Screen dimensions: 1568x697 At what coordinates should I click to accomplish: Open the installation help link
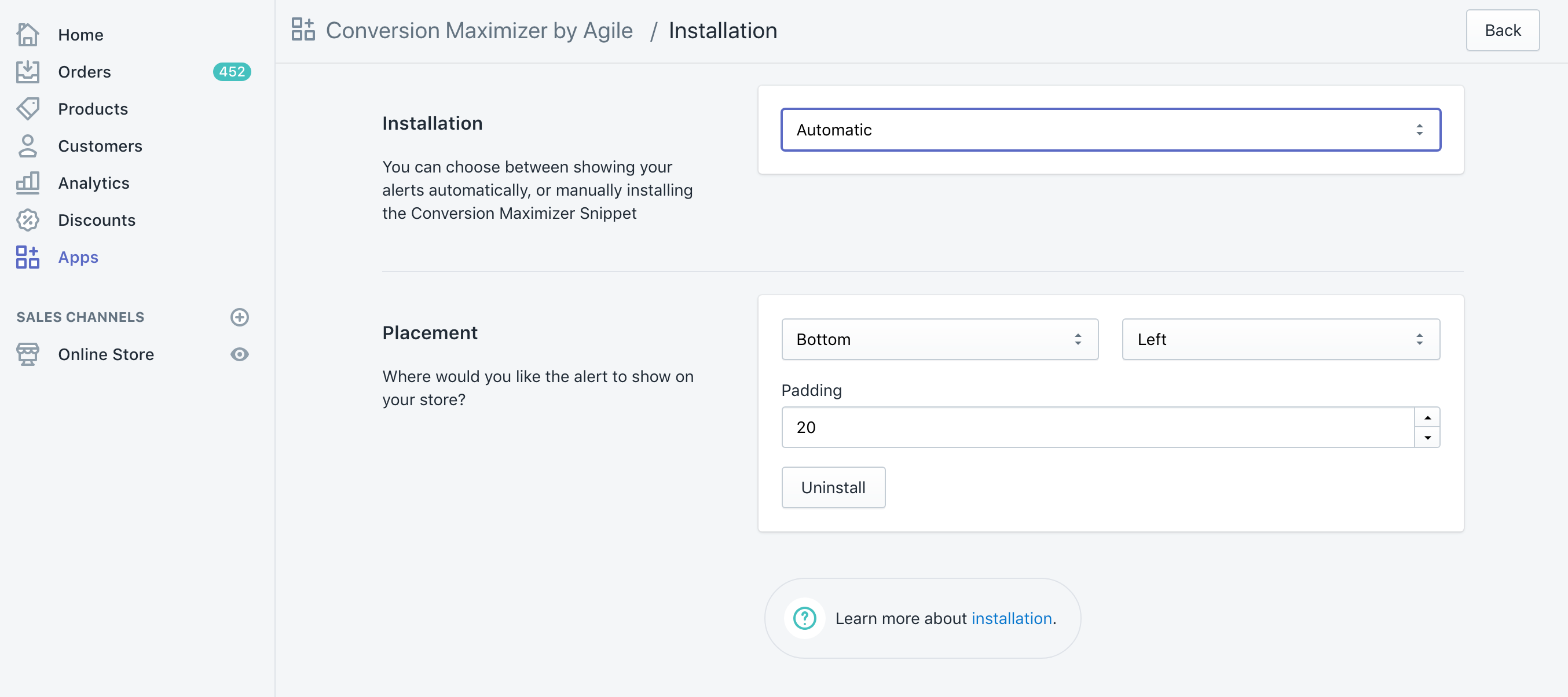point(1011,618)
